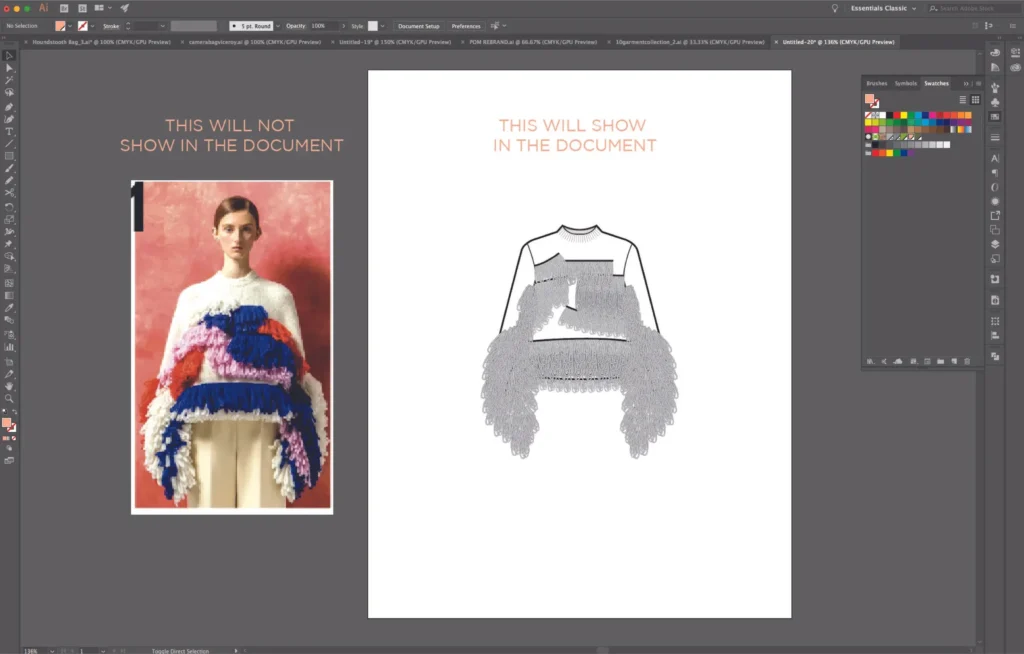
Task: Click the Document Setup button
Action: [x=421, y=25]
